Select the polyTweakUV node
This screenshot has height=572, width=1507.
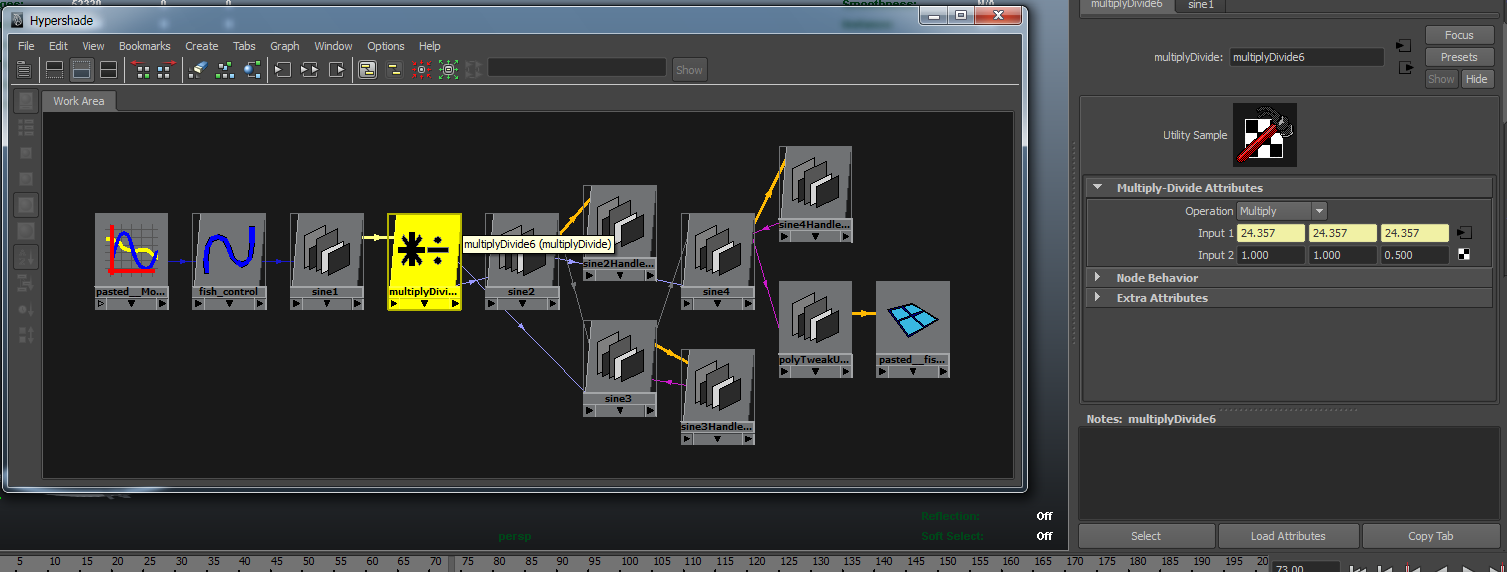coord(815,329)
